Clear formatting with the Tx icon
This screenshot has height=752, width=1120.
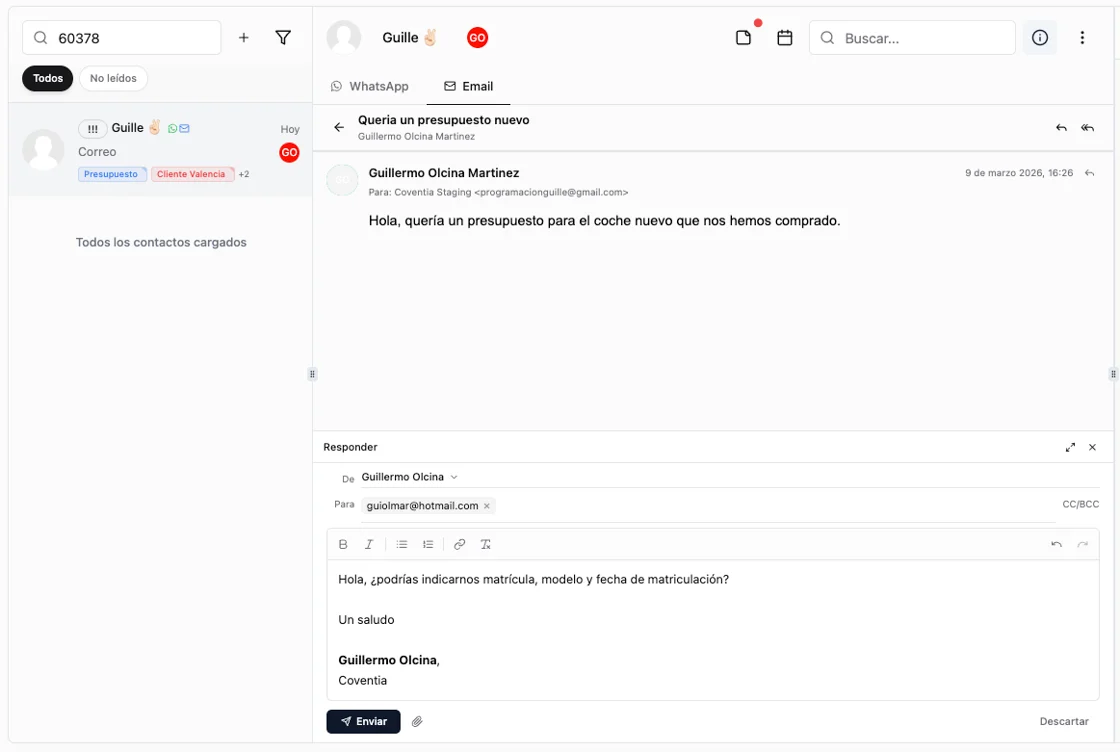[486, 544]
